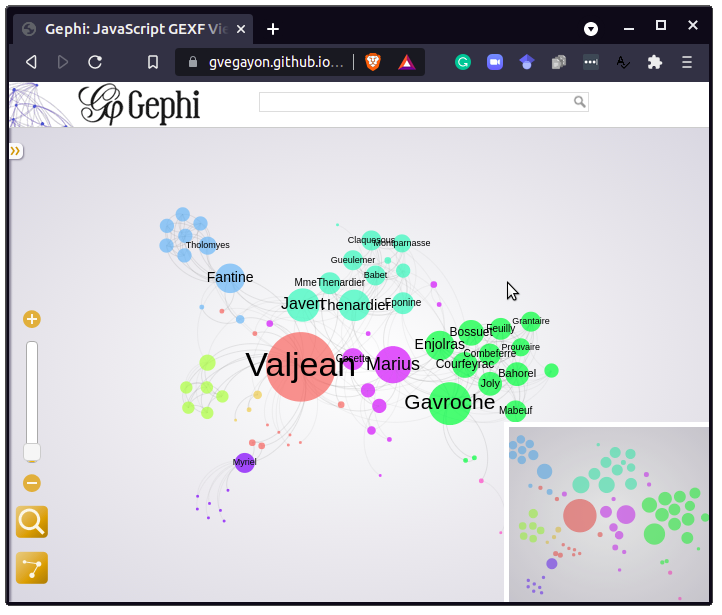Open the browser extensions puzzle icon
This screenshot has width=722, height=615.
tap(655, 62)
